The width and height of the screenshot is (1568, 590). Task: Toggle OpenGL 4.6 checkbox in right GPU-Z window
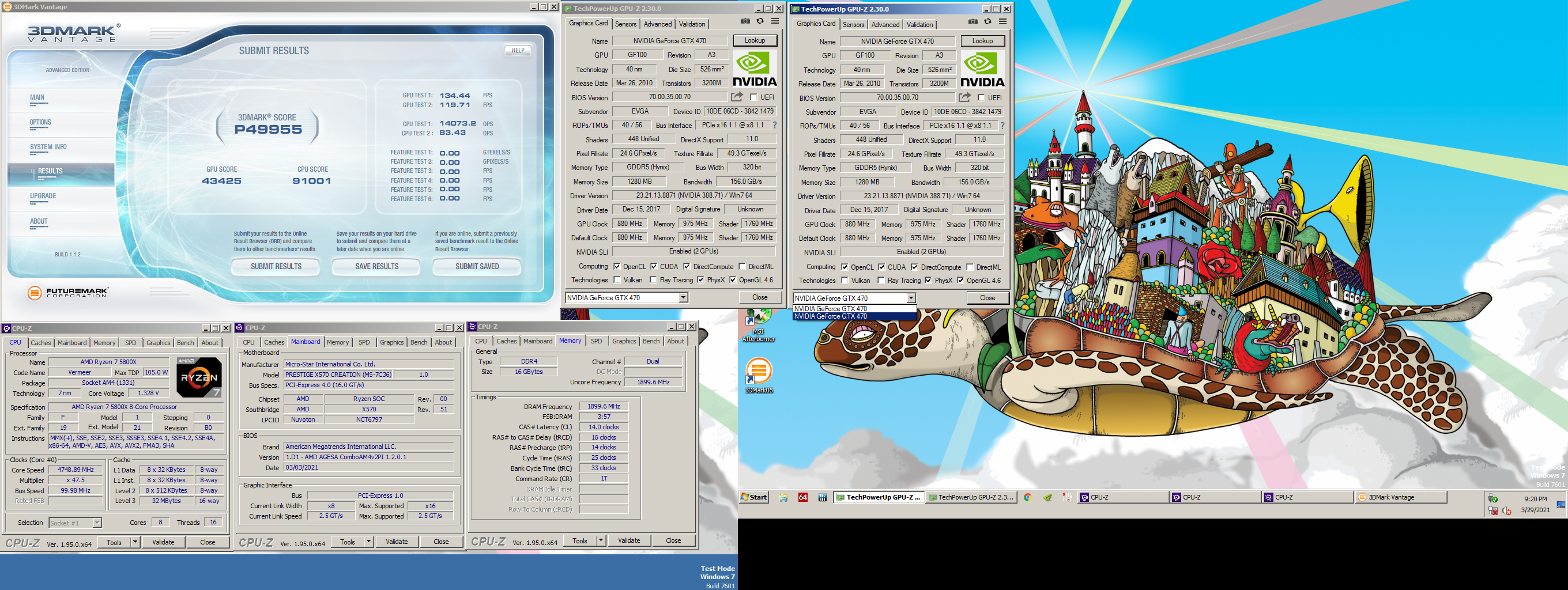tap(960, 281)
